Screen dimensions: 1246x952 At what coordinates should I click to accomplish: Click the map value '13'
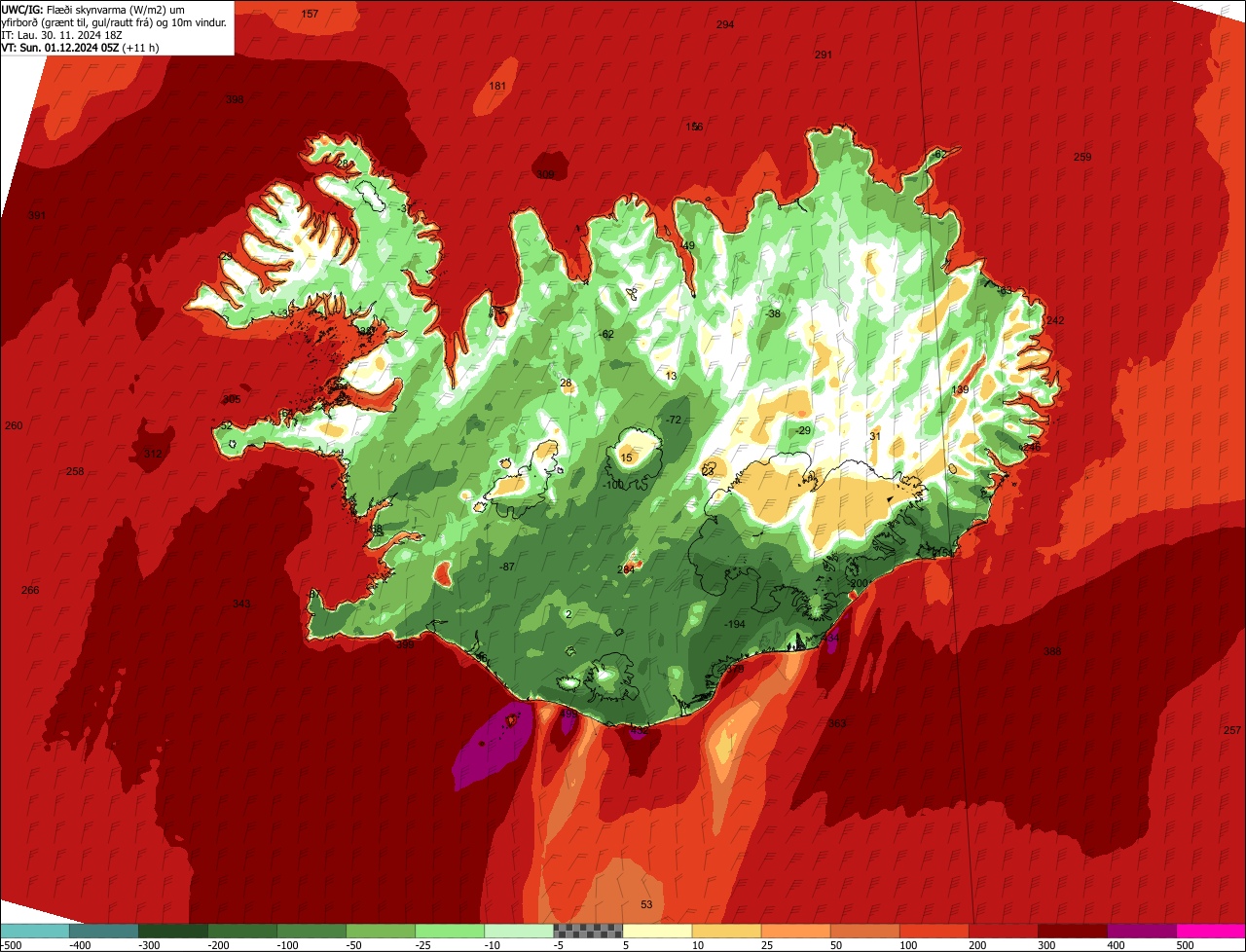(x=671, y=376)
